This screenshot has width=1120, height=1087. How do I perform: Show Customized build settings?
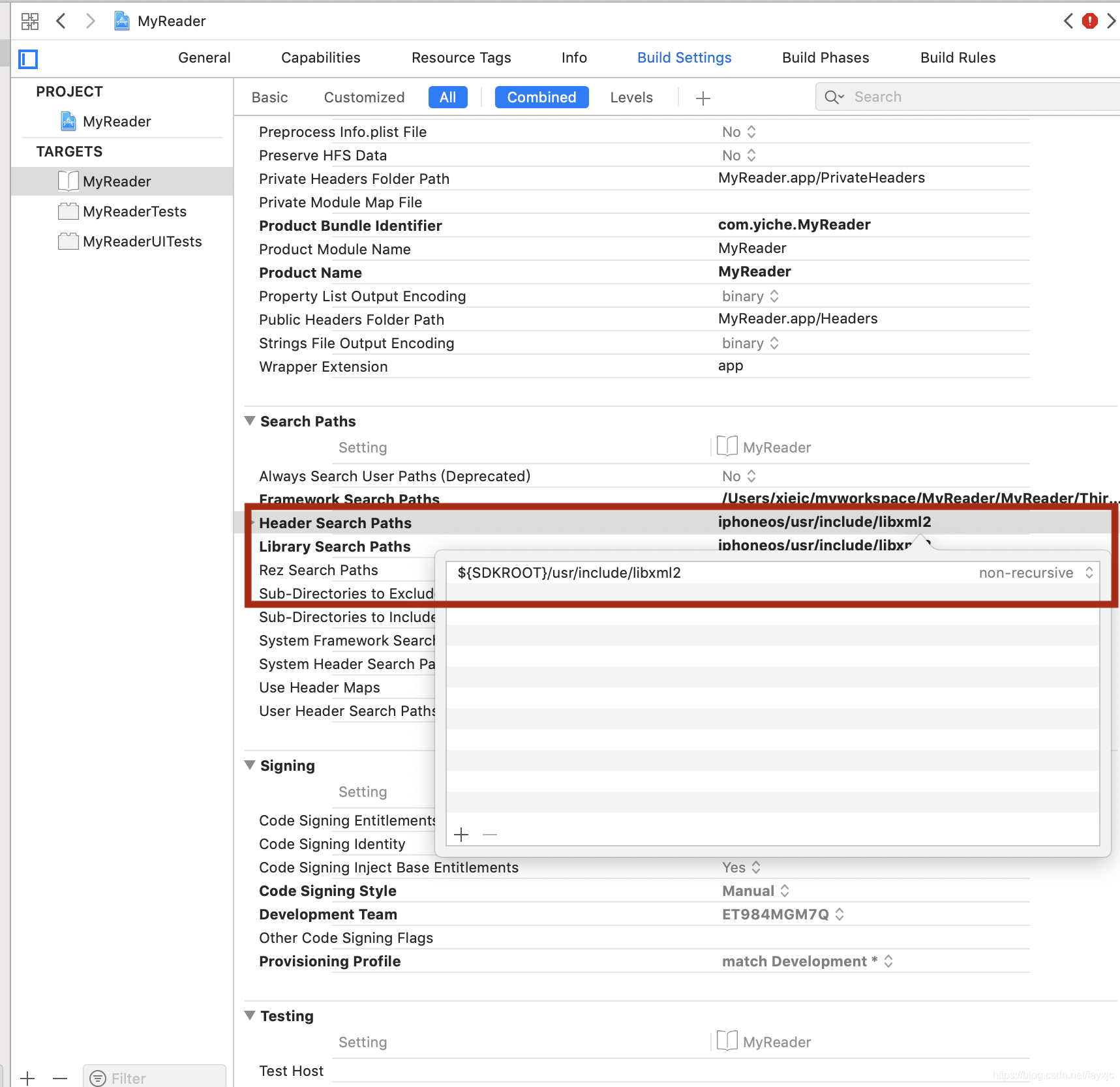point(365,97)
